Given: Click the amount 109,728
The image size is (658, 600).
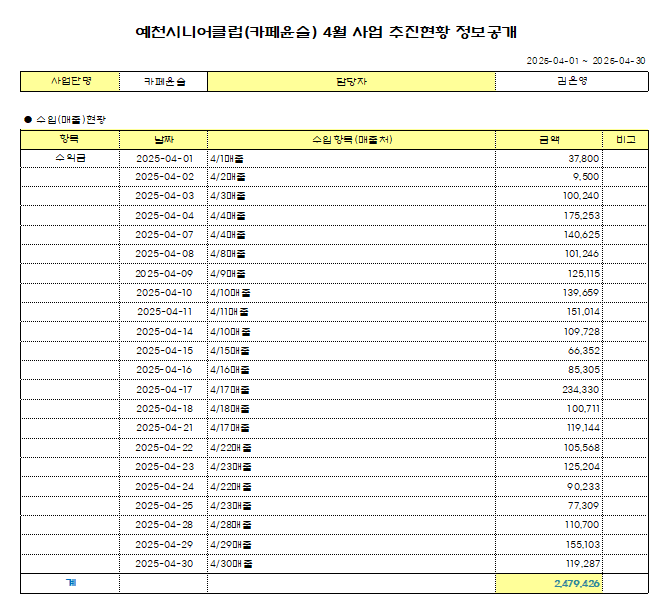Looking at the screenshot, I should point(582,331).
